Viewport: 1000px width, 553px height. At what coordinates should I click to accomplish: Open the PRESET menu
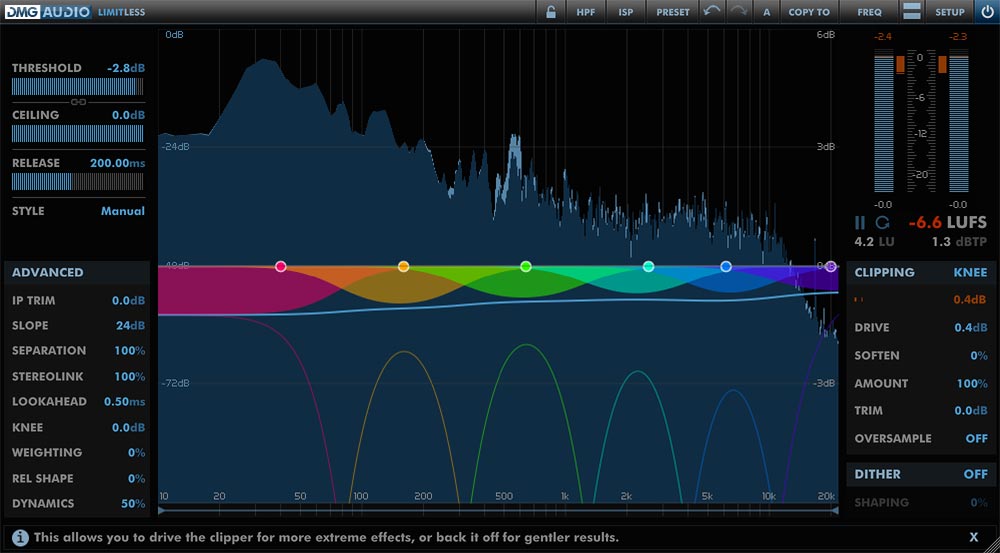pos(673,11)
